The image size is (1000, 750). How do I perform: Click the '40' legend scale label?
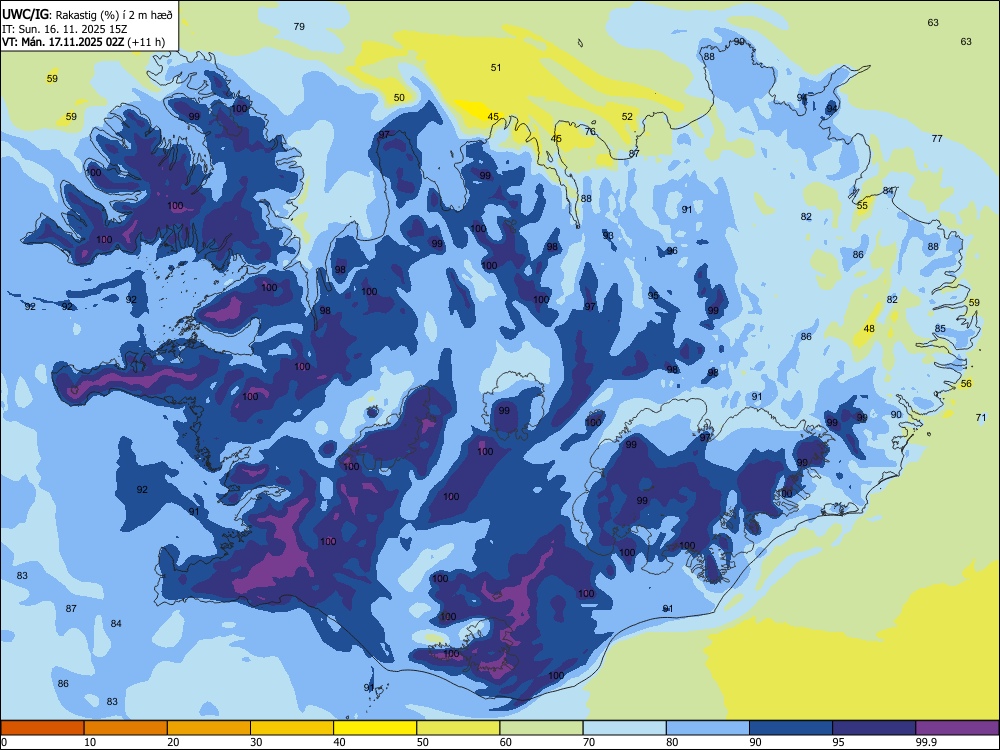(x=339, y=742)
